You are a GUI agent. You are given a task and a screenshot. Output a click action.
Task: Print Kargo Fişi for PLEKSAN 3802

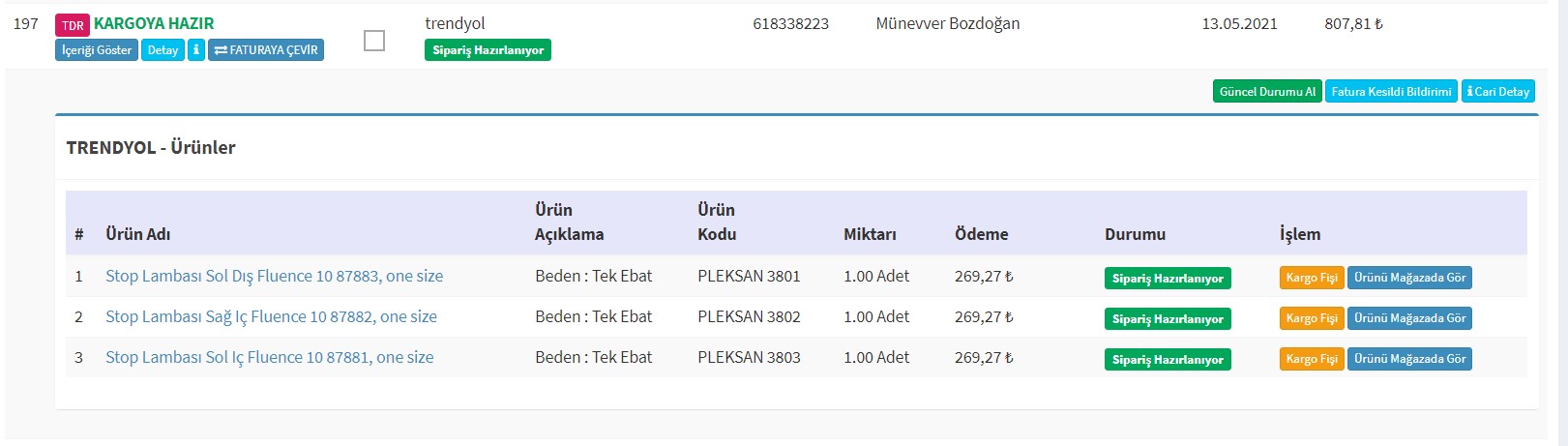pos(1312,318)
